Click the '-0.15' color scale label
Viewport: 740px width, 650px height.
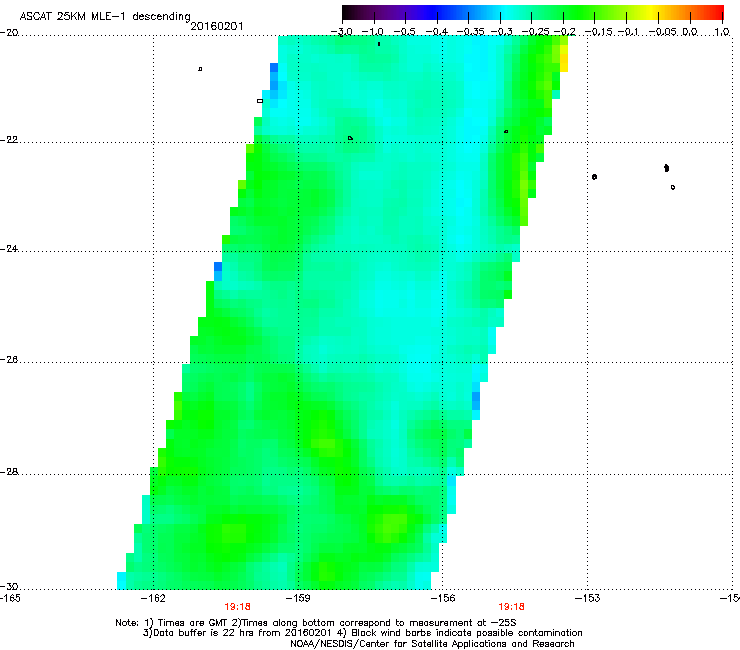pyautogui.click(x=599, y=32)
